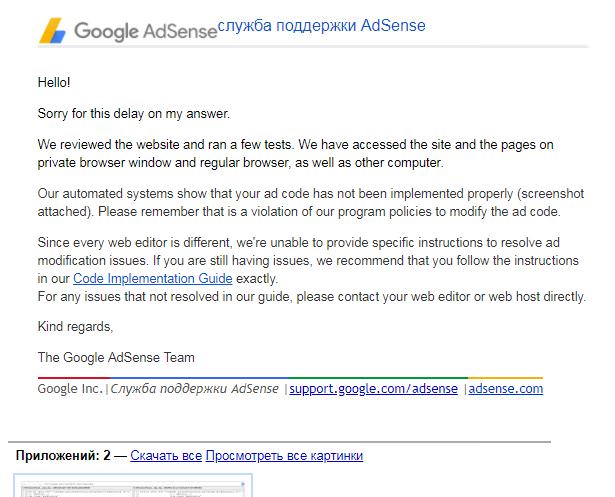Click the Hello! greeting line
The height and width of the screenshot is (497, 615).
click(54, 83)
